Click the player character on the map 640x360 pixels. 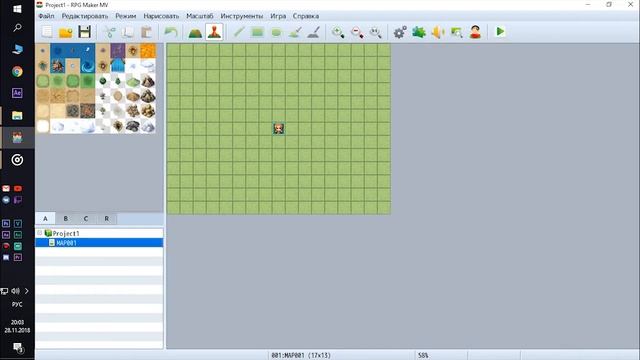coord(279,129)
